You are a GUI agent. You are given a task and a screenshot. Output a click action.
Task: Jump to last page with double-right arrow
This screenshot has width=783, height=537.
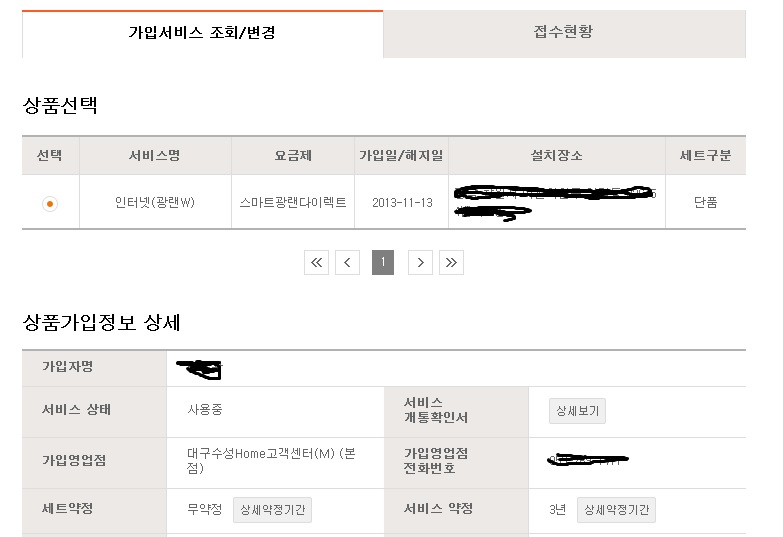coord(451,263)
